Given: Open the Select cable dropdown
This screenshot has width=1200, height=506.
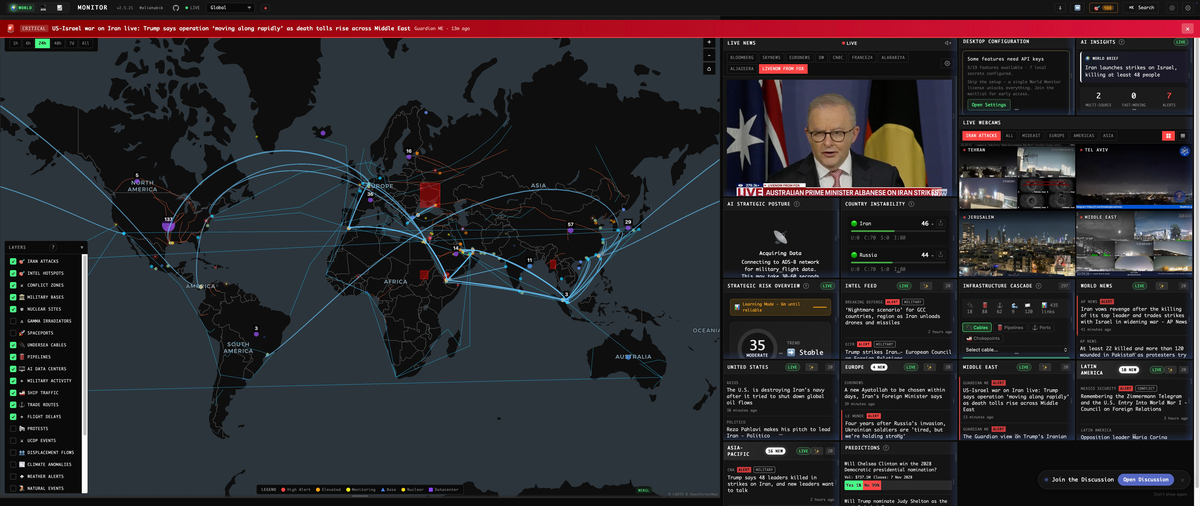Looking at the screenshot, I should (x=1016, y=350).
